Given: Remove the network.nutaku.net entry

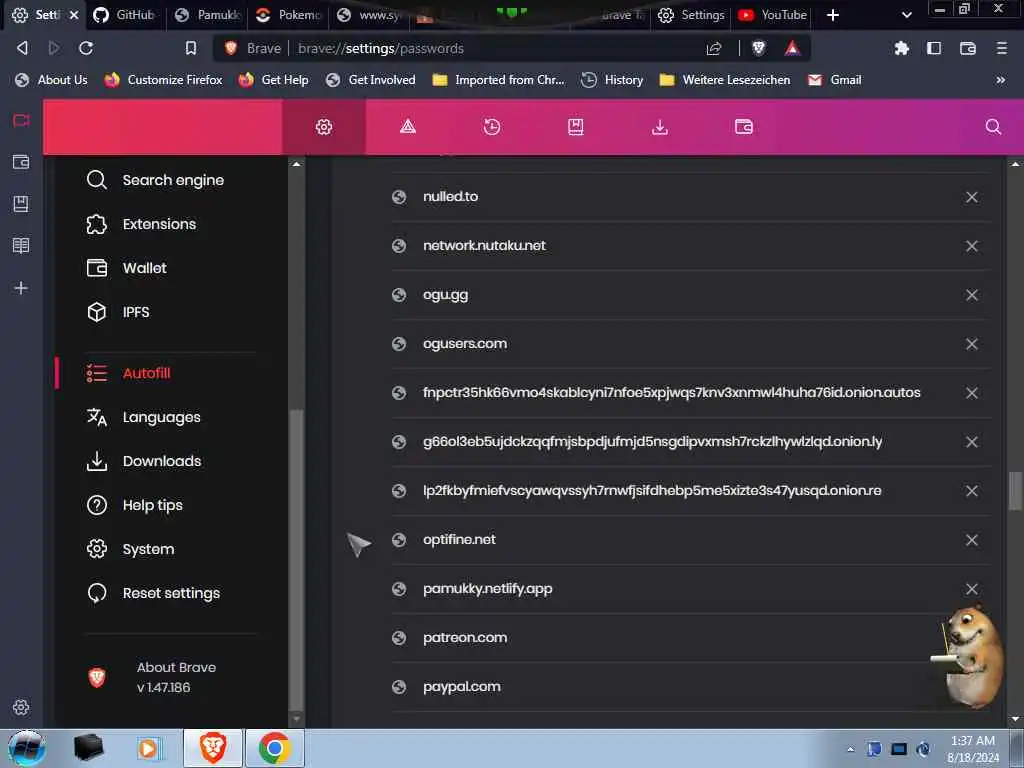Looking at the screenshot, I should (972, 246).
